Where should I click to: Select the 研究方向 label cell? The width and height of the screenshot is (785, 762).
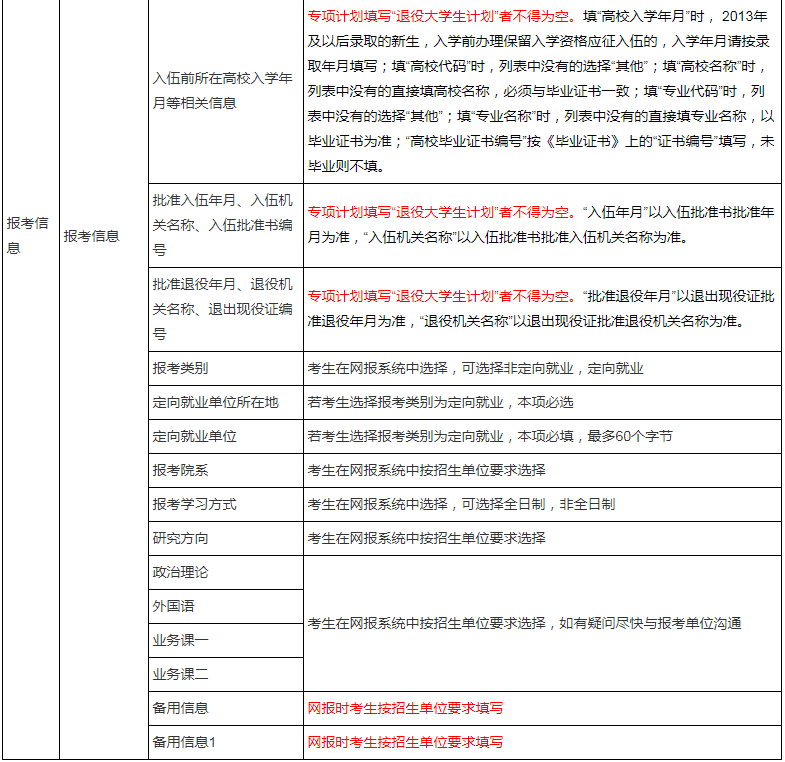point(181,538)
